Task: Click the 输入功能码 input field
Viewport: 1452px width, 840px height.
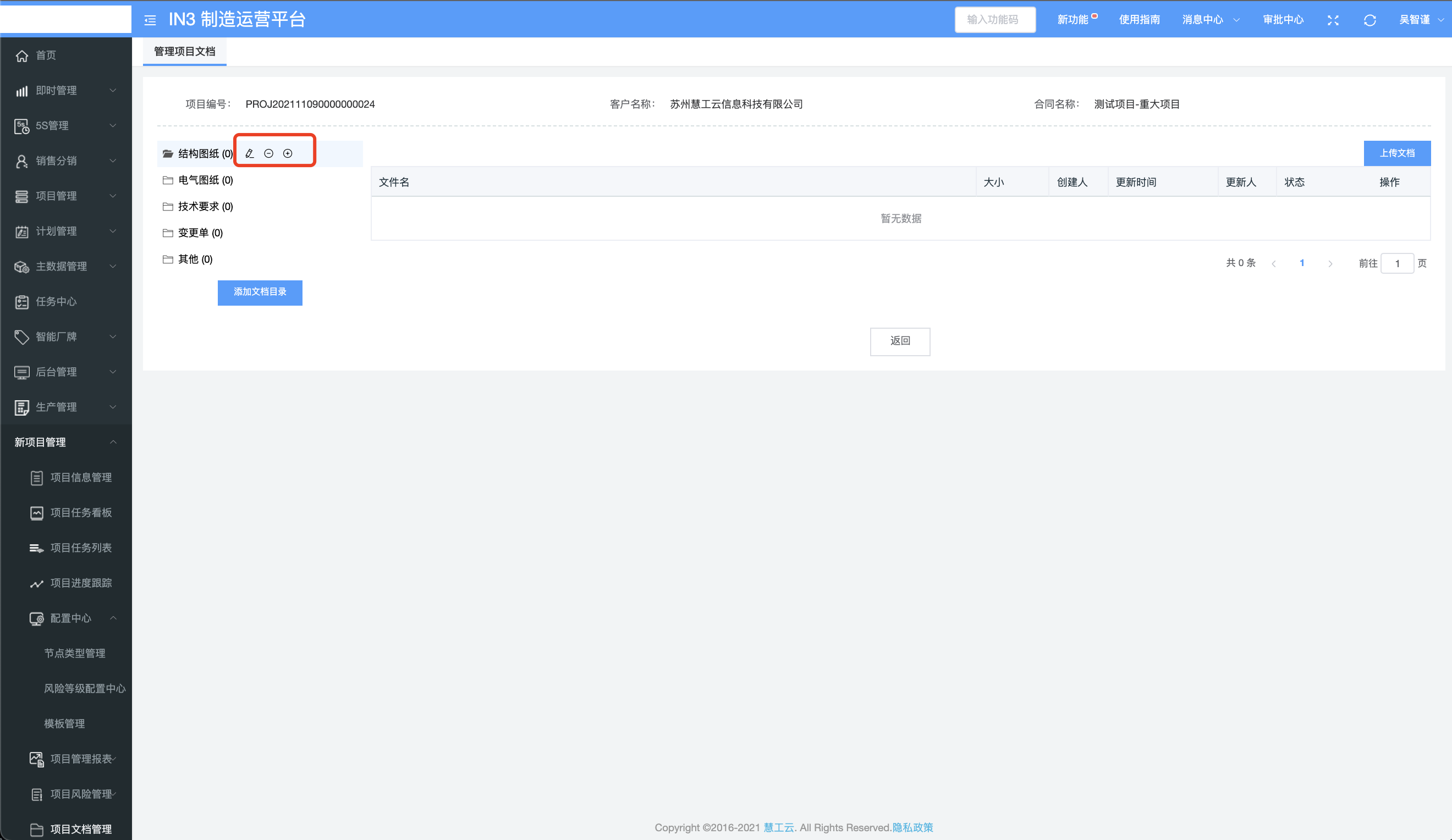Action: [x=994, y=20]
